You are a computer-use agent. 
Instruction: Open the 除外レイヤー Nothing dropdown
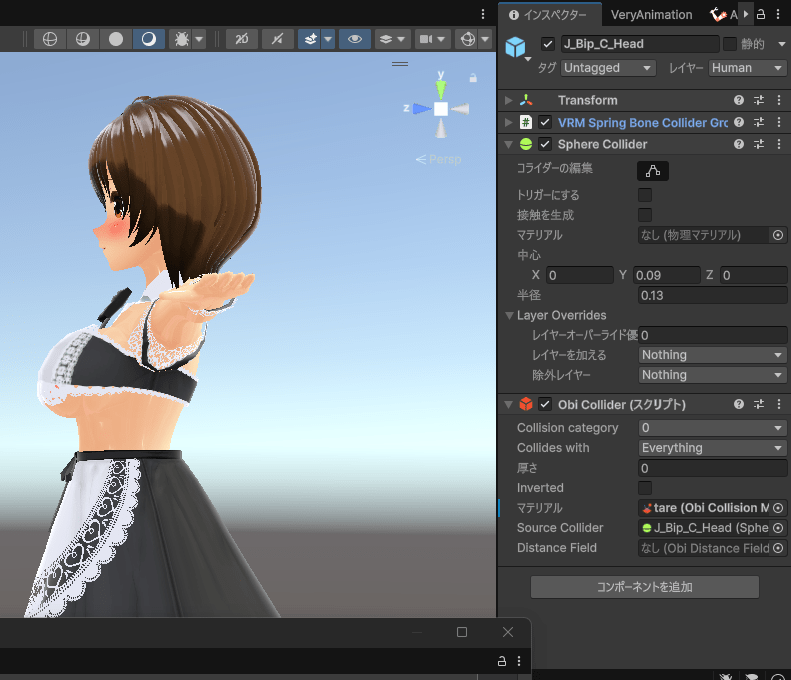coord(712,375)
